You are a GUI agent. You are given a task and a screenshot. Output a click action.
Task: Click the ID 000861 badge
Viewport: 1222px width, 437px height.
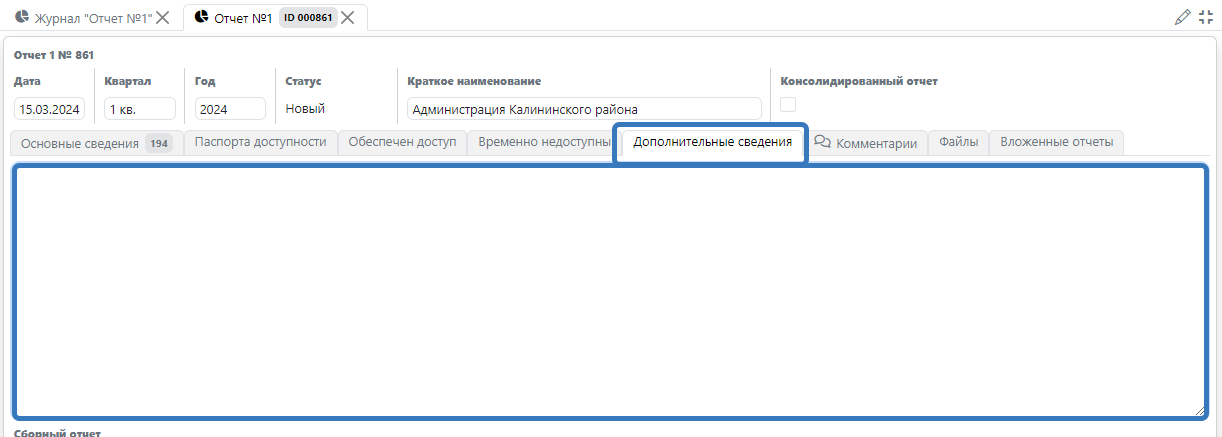[308, 18]
